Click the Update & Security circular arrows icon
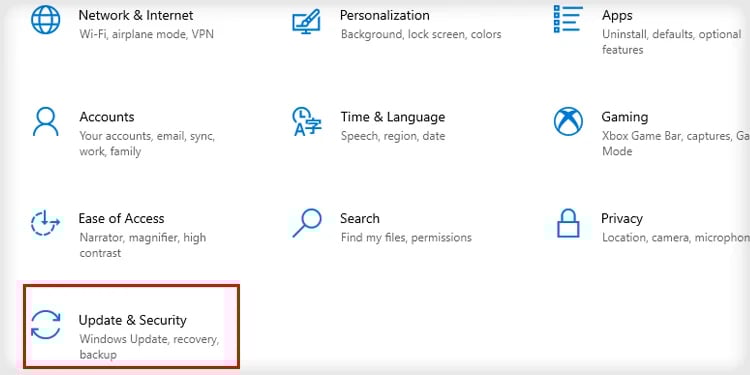750x375 pixels. pyautogui.click(x=45, y=324)
